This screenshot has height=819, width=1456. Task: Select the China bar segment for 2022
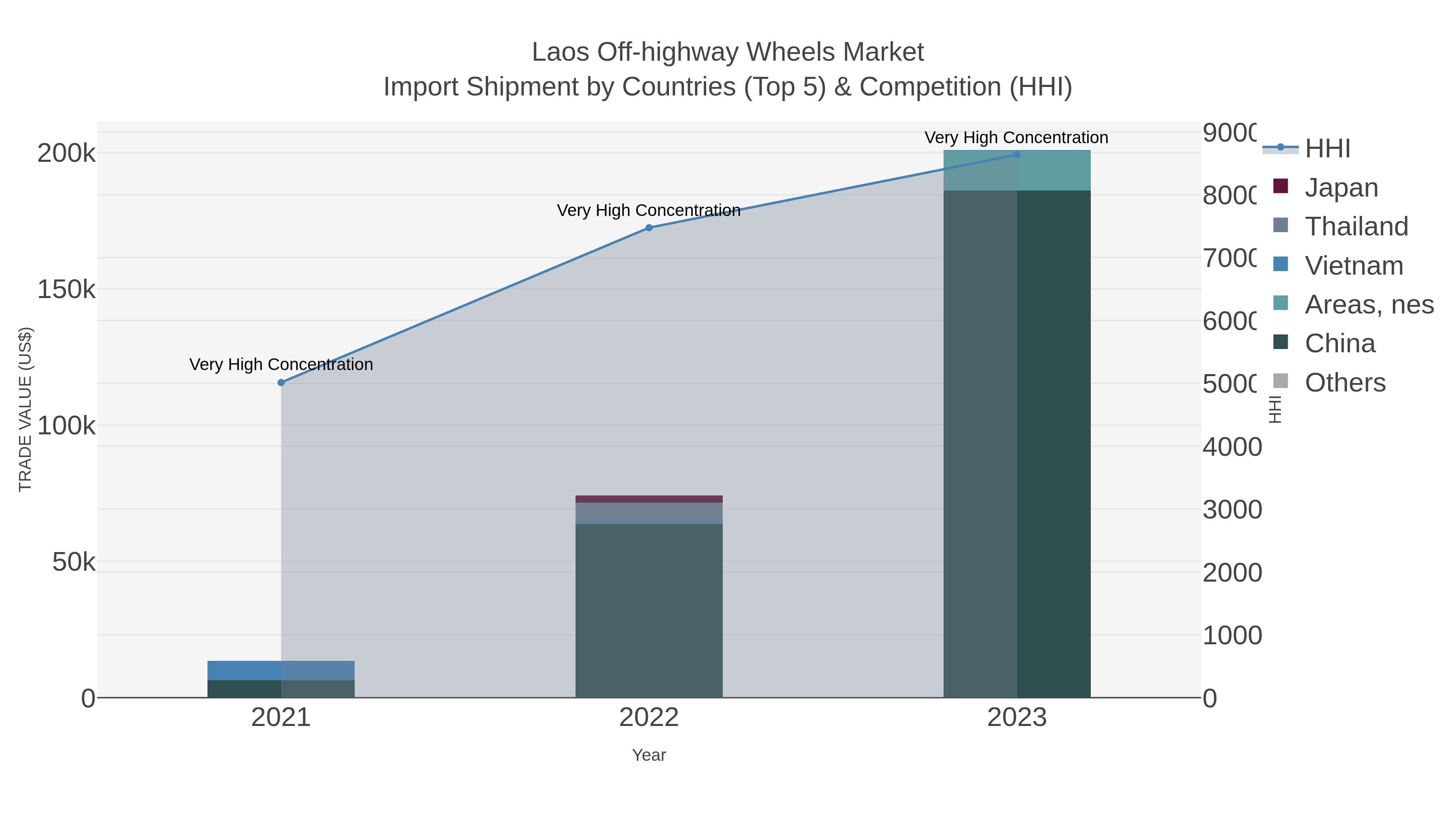(x=649, y=611)
